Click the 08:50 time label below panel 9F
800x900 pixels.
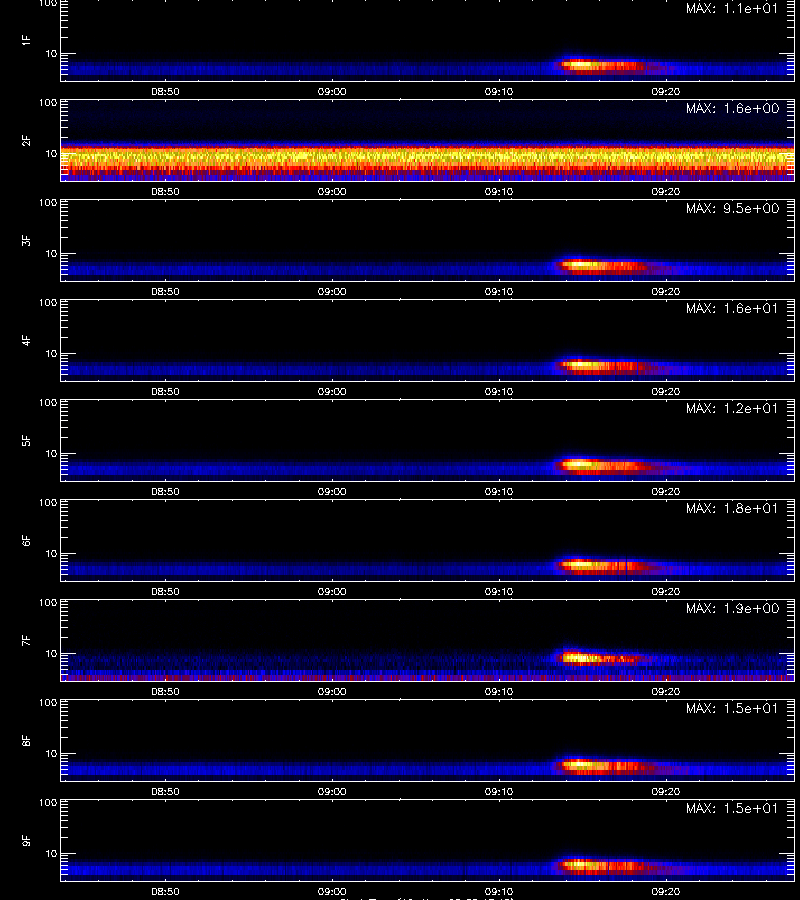165,891
